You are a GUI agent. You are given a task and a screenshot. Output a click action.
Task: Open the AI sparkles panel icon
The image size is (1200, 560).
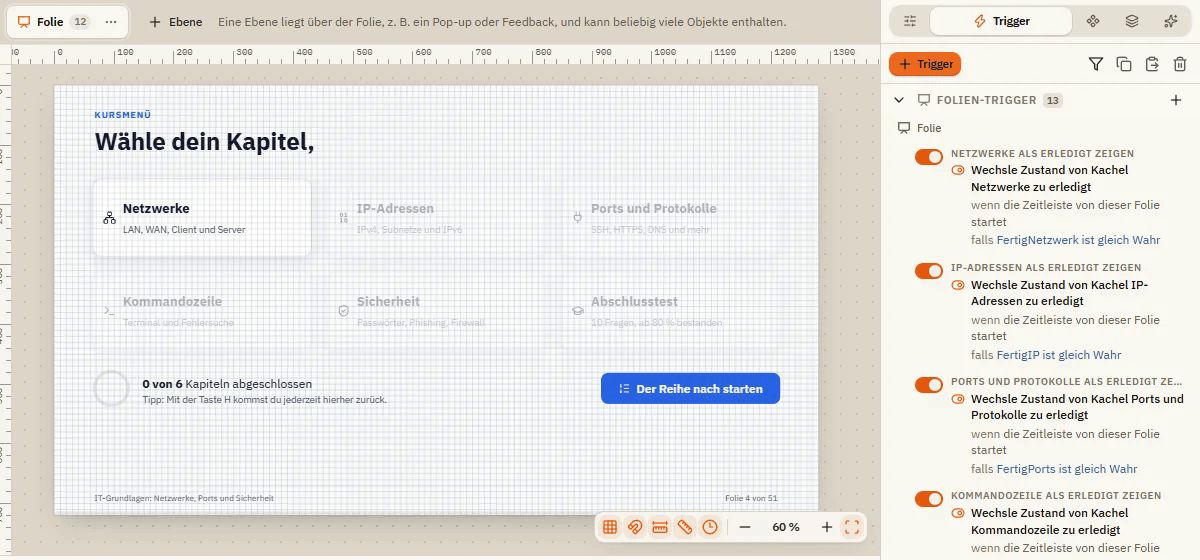[x=1171, y=21]
